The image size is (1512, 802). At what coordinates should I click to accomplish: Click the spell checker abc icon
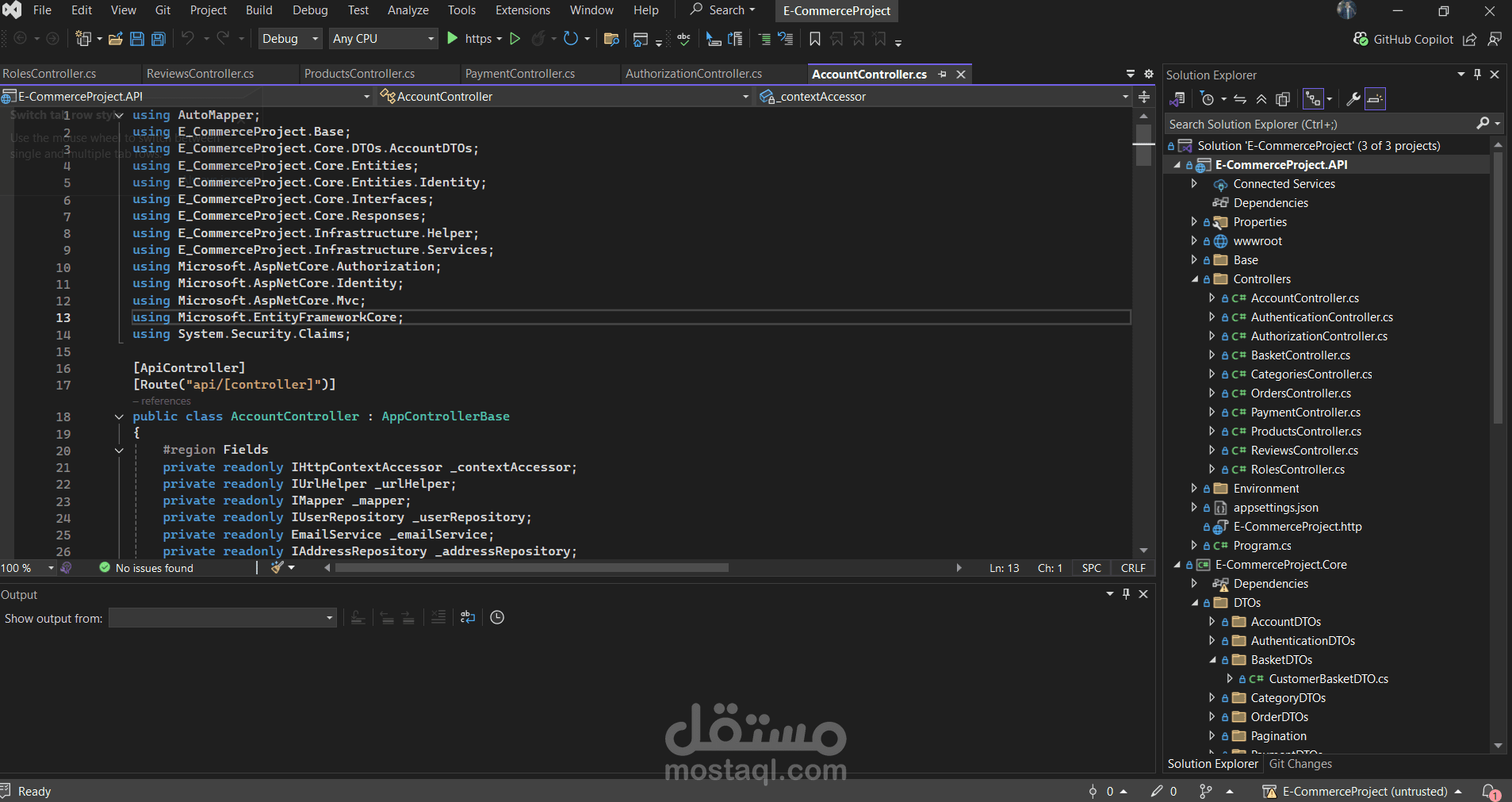coord(683,39)
